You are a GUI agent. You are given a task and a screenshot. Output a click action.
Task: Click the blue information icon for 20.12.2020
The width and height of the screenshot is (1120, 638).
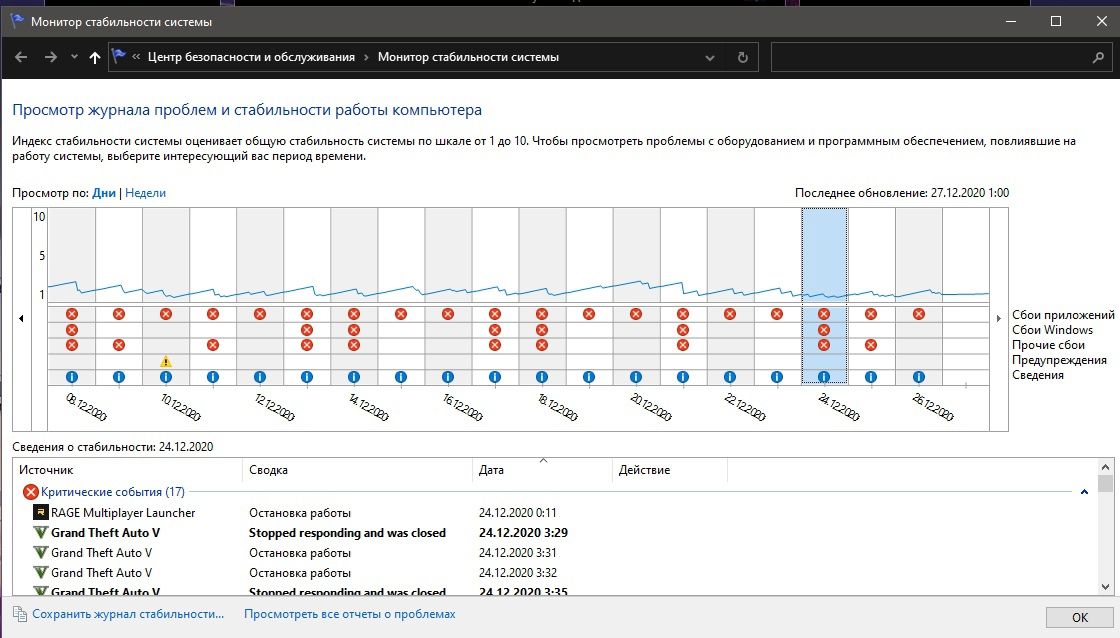tap(636, 377)
